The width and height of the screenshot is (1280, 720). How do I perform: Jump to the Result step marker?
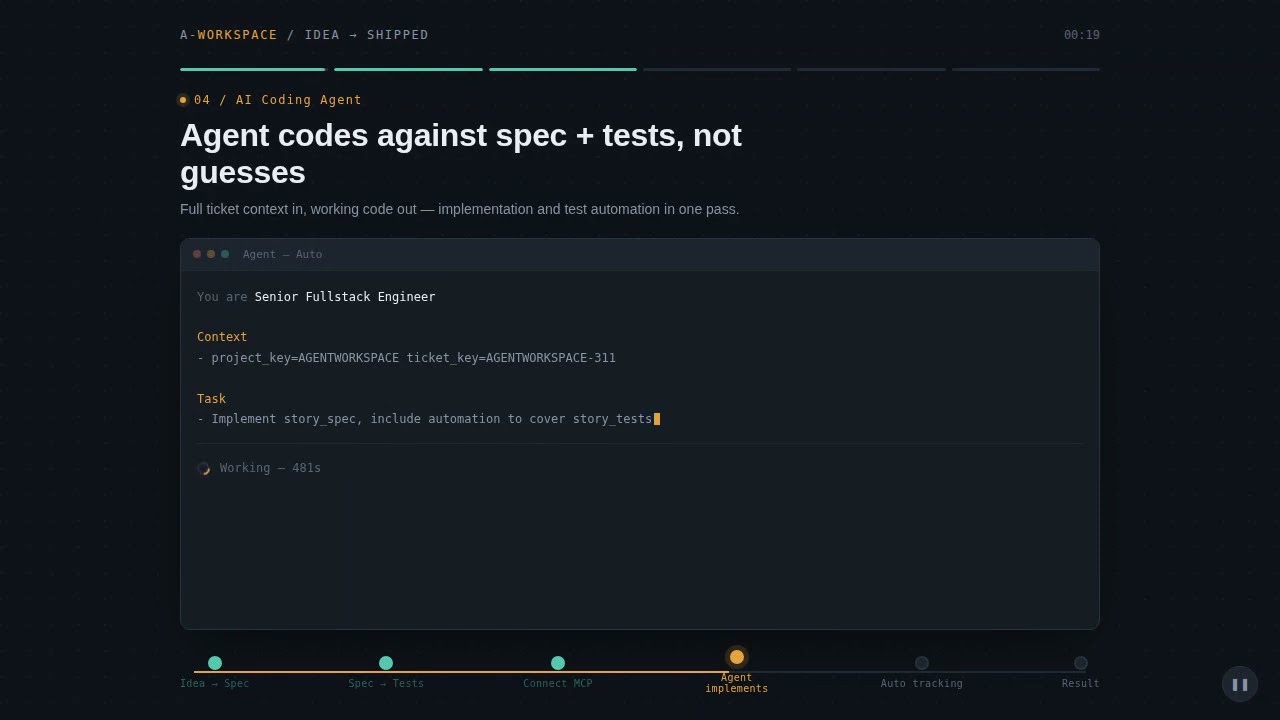pyautogui.click(x=1081, y=663)
